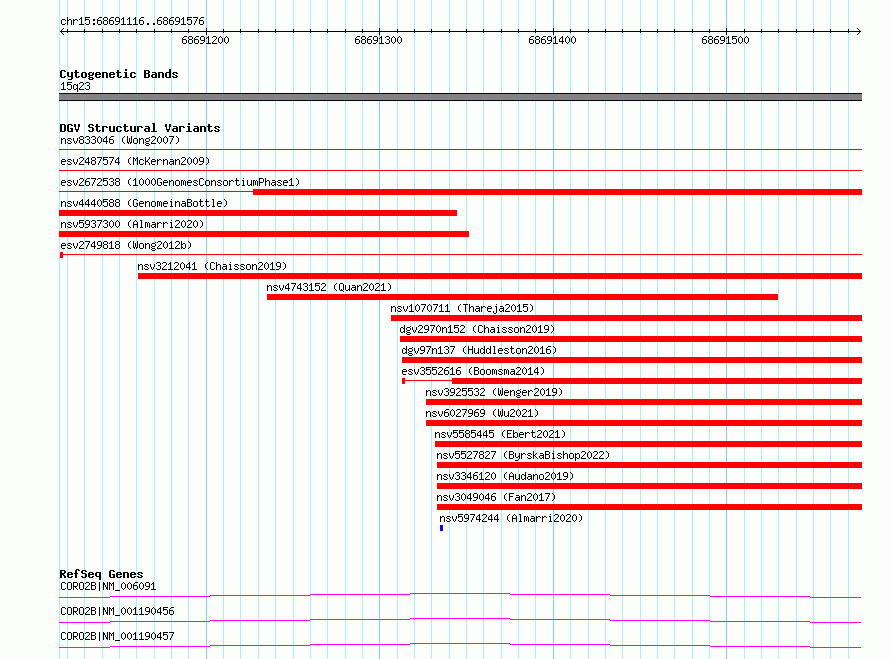Select esv2749818 (Wong2012b) variant label
The width and height of the screenshot is (890, 659).
pyautogui.click(x=126, y=245)
